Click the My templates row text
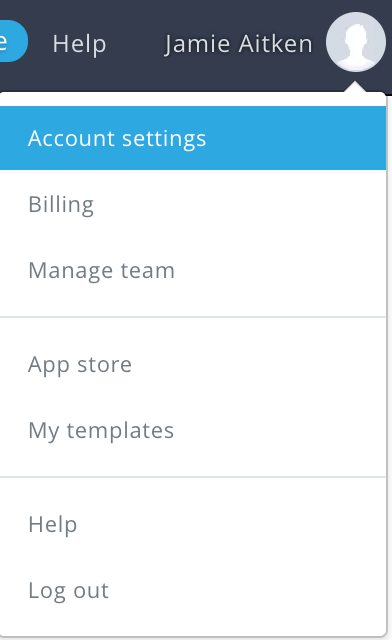 (x=101, y=431)
